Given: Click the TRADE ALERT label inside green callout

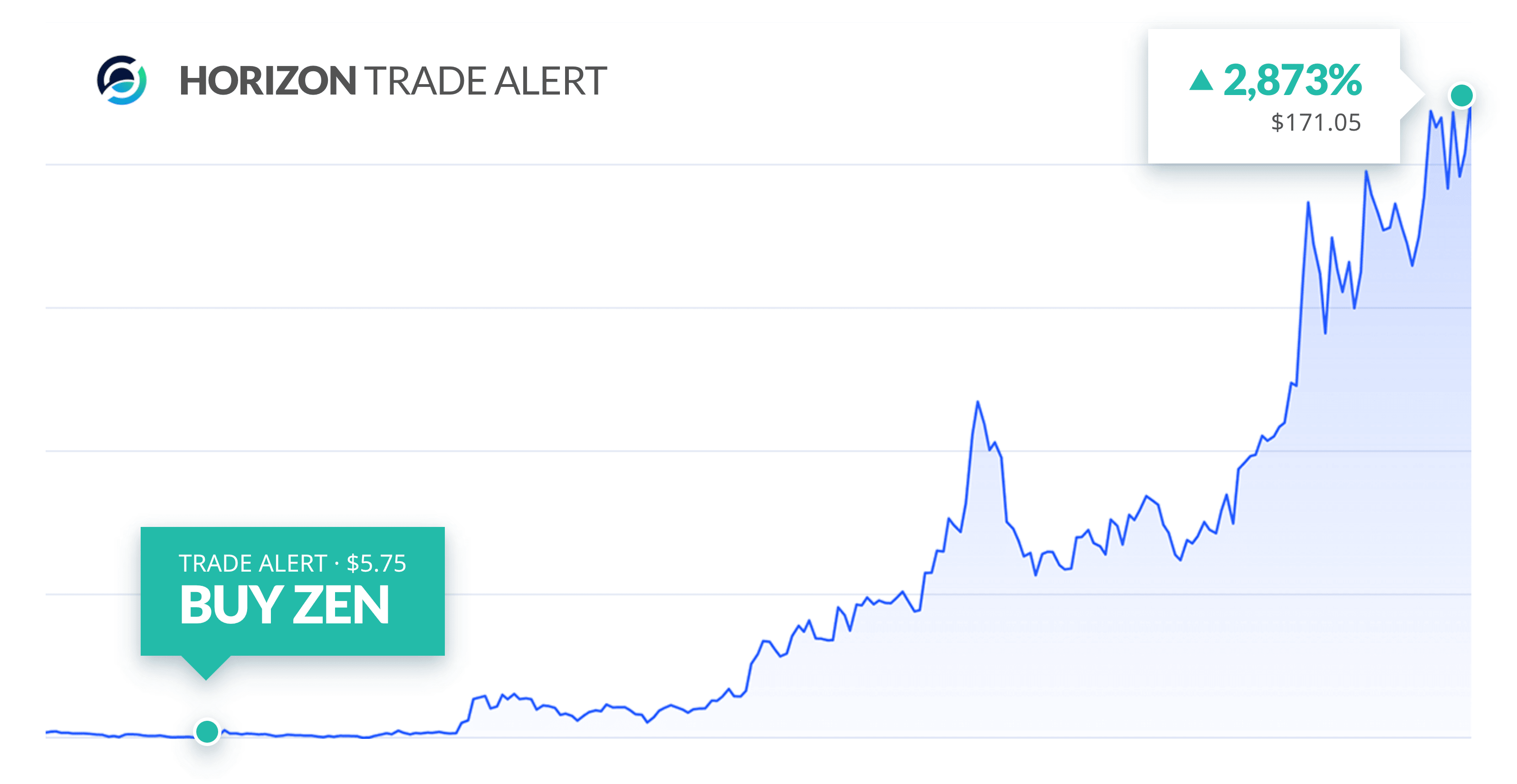Looking at the screenshot, I should tap(253, 563).
